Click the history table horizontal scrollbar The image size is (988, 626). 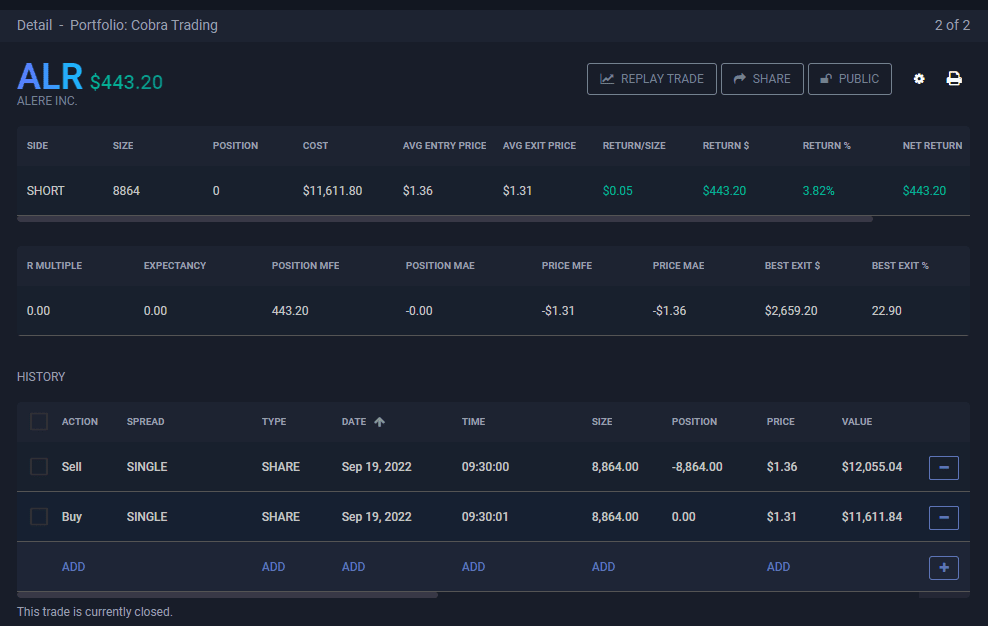pyautogui.click(x=227, y=595)
